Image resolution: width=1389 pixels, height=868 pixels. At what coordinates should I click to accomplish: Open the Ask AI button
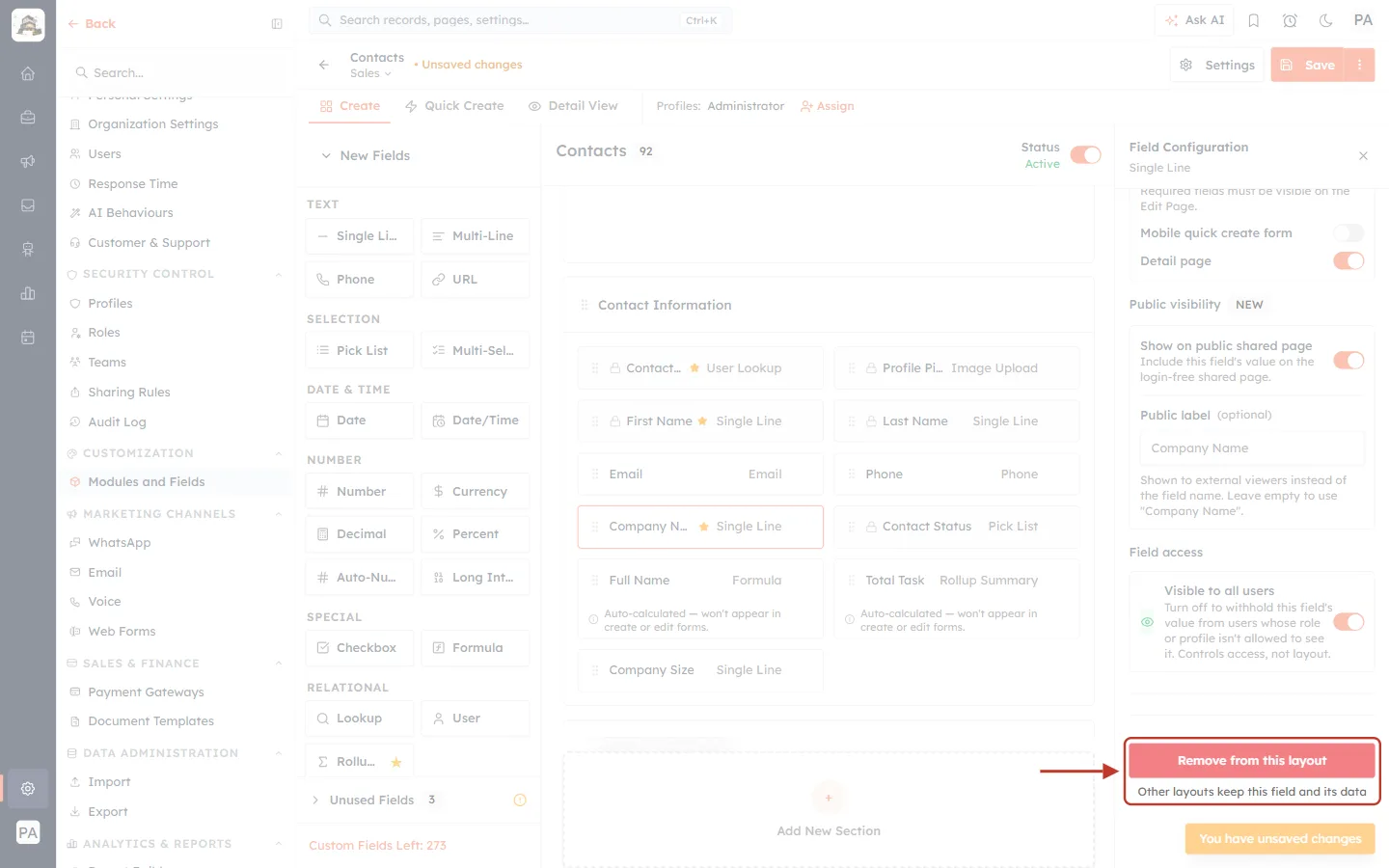1195,20
